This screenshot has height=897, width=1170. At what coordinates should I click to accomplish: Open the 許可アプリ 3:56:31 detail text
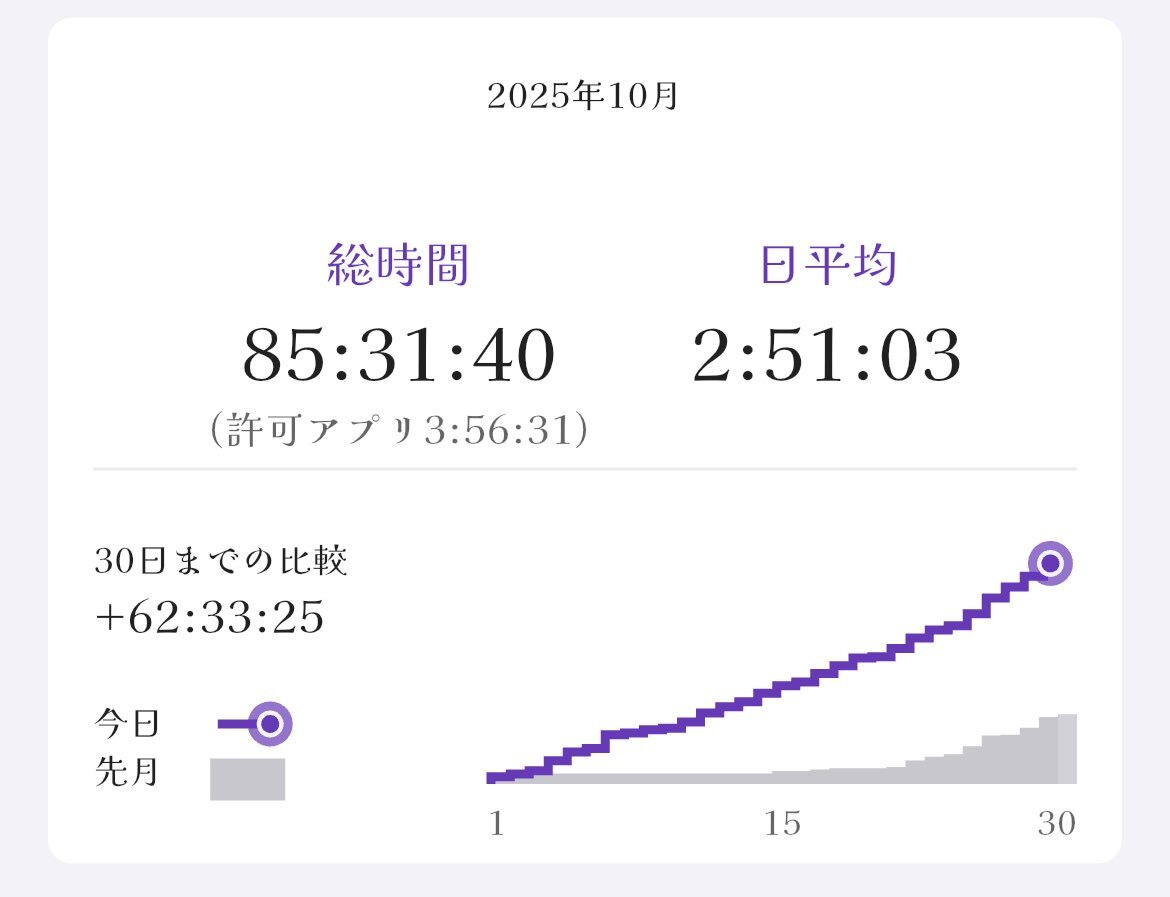click(398, 430)
